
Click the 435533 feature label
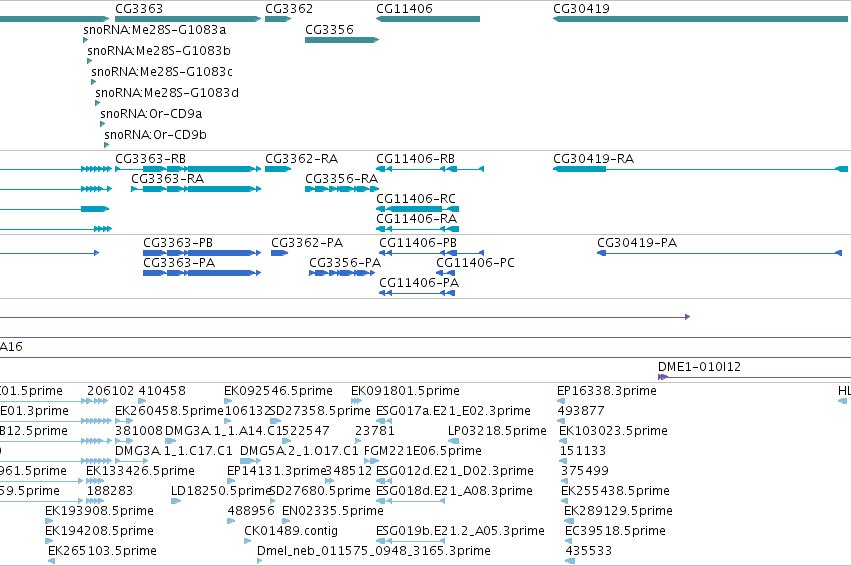coord(588,551)
